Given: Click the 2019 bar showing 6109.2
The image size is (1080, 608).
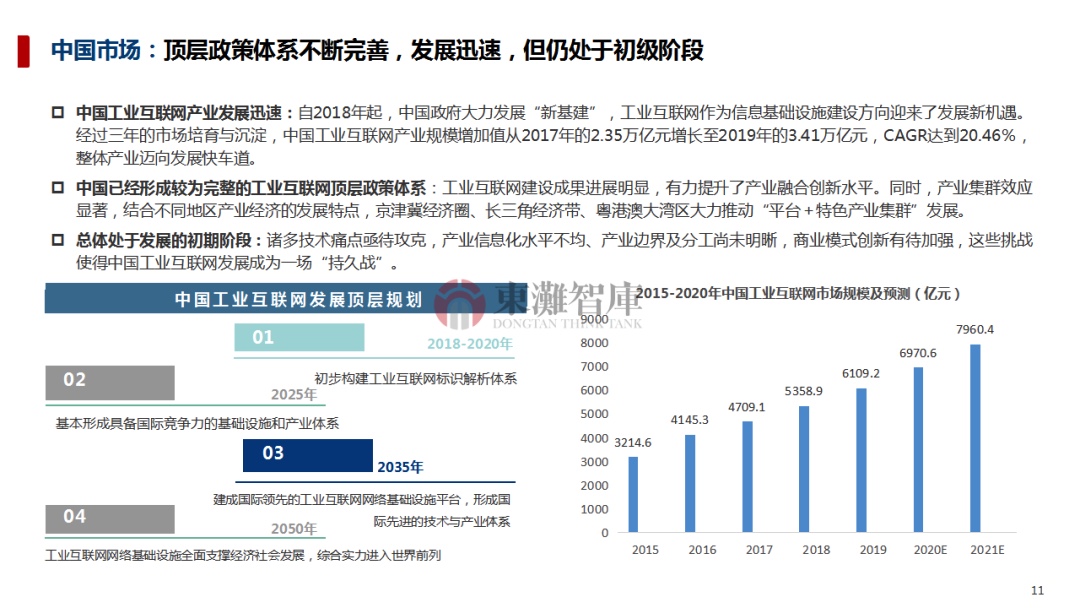Looking at the screenshot, I should coord(861,460).
